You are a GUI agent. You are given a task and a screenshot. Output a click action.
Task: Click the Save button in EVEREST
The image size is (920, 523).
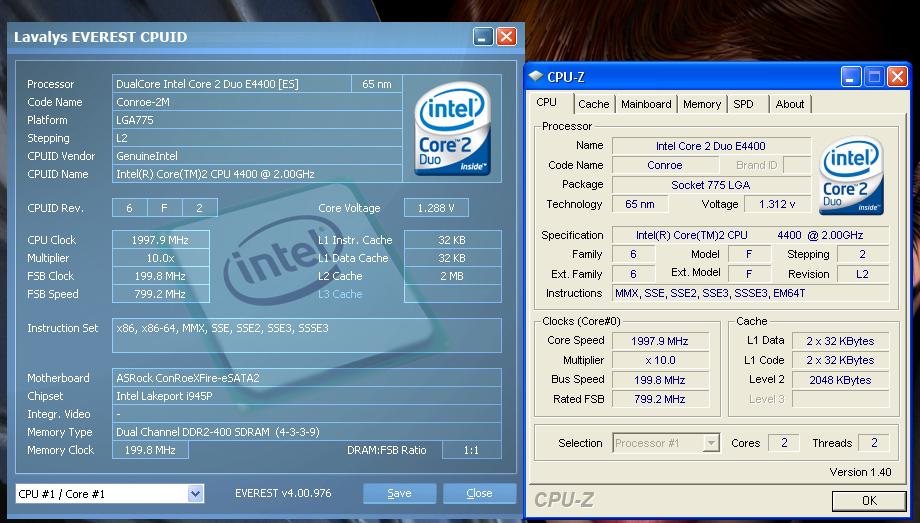click(x=400, y=494)
